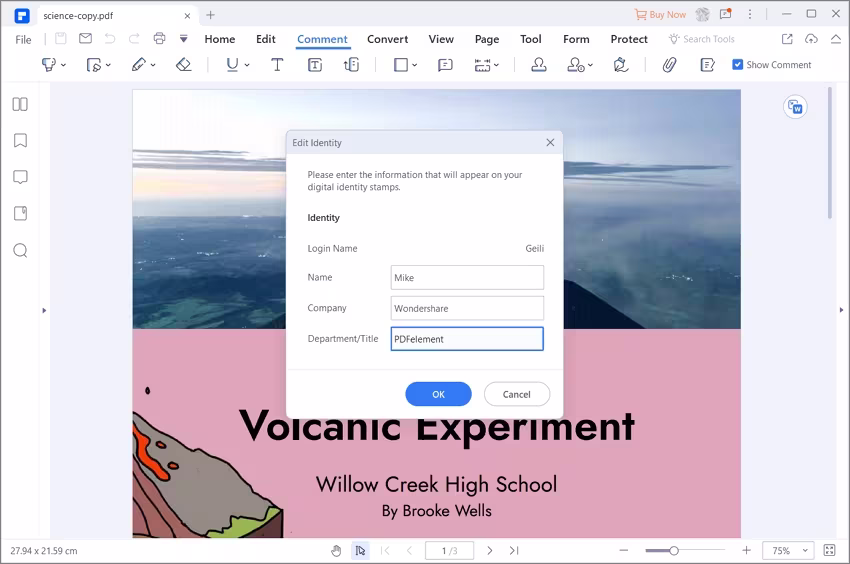Click the Add Attachment paperclip icon
Image resolution: width=850 pixels, height=564 pixels.
(669, 65)
